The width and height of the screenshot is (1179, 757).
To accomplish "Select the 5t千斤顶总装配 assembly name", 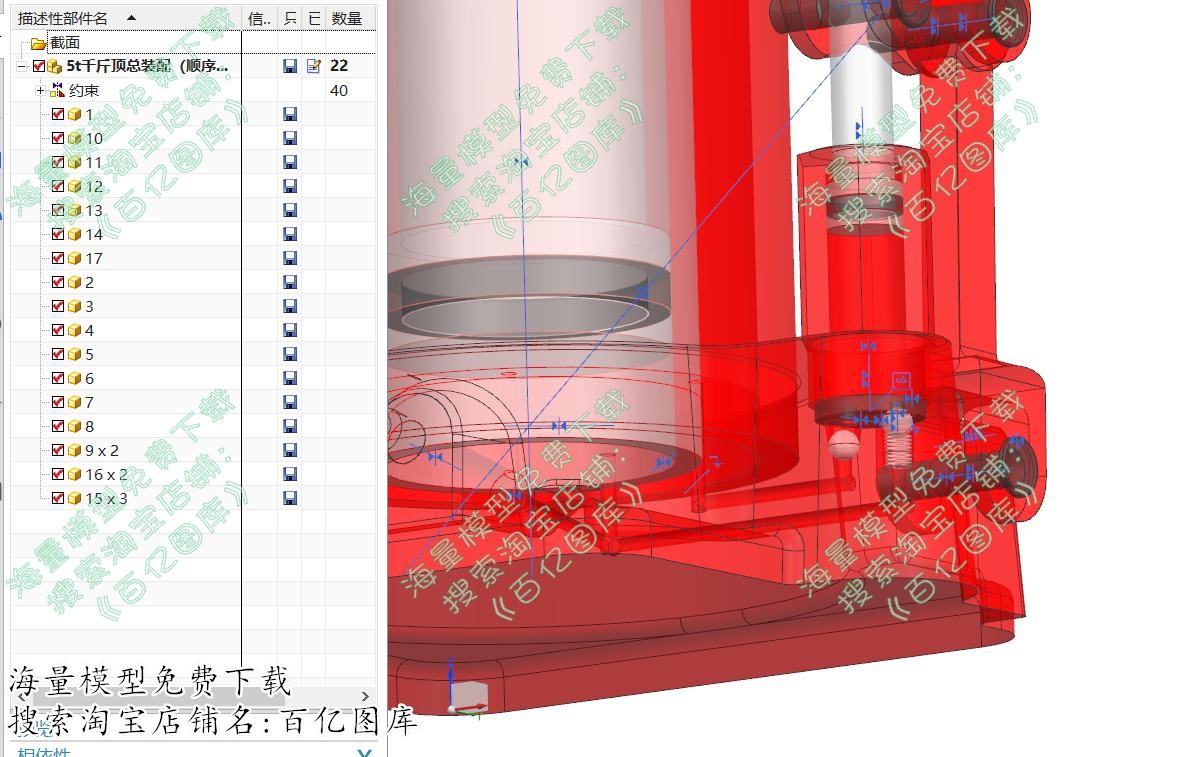I will pyautogui.click(x=147, y=66).
